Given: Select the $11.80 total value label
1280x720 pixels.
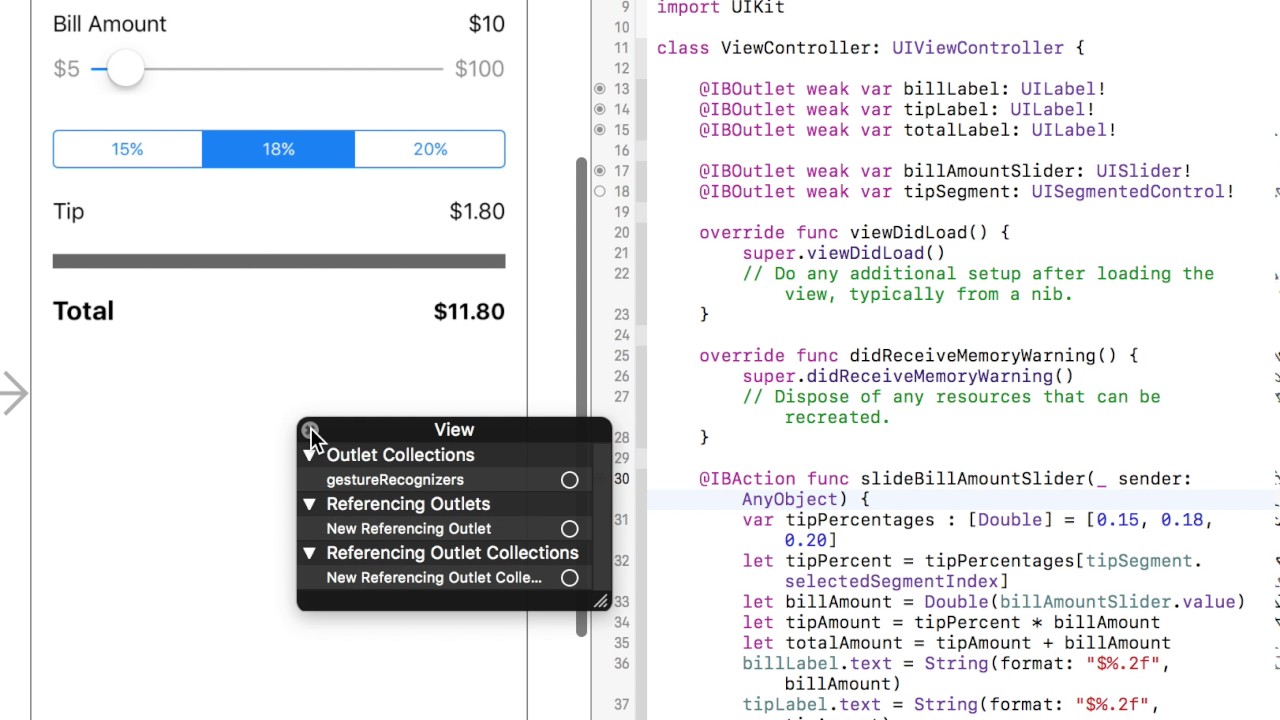Looking at the screenshot, I should (469, 312).
